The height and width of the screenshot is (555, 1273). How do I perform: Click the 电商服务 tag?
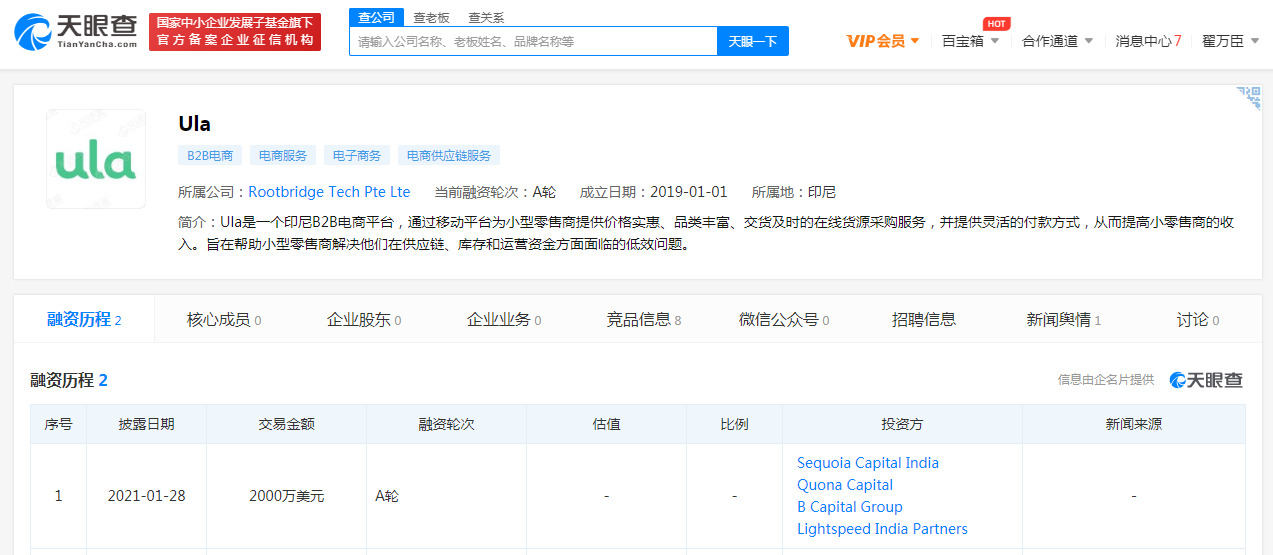tap(283, 156)
